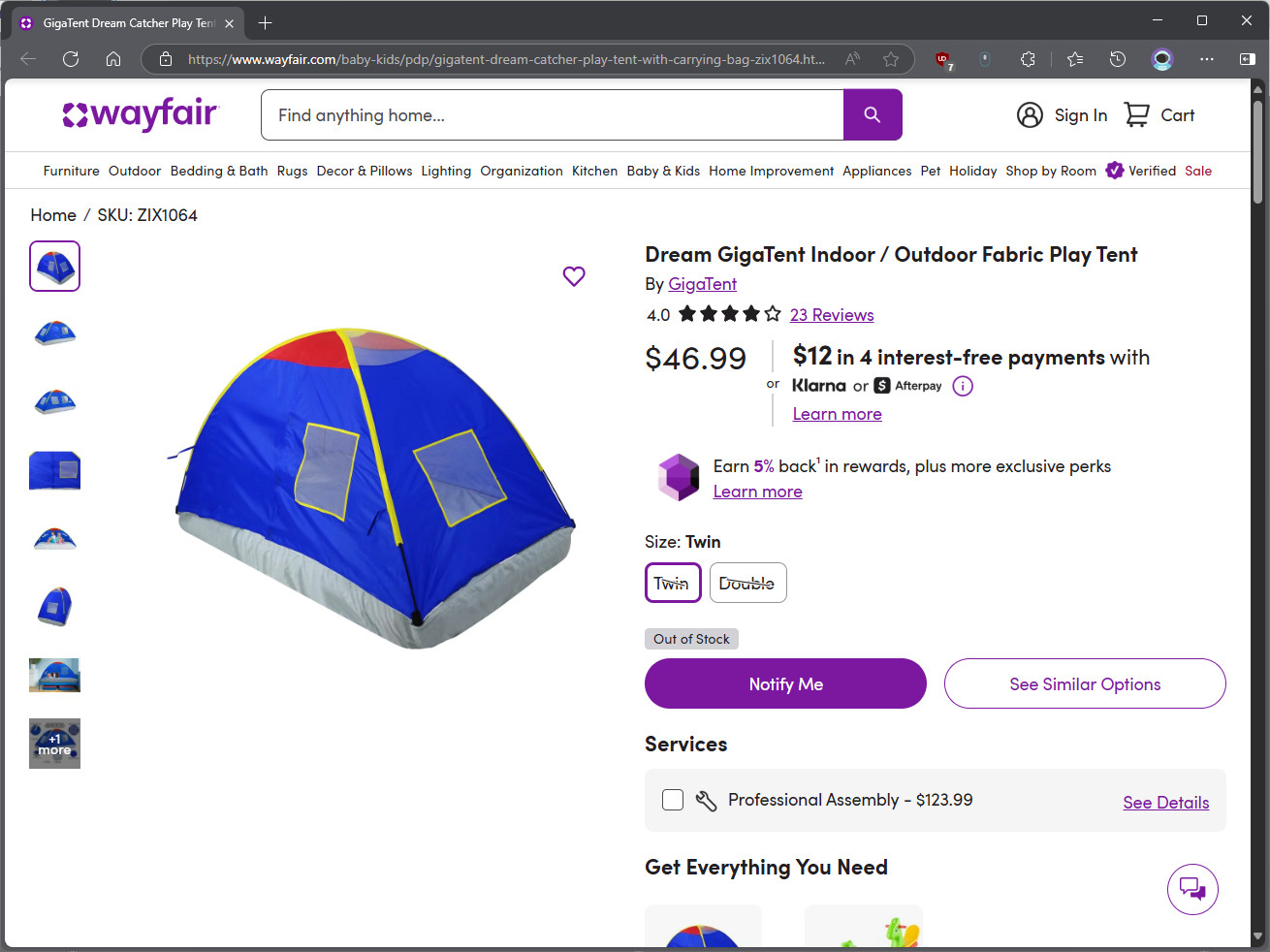
Task: Open the Furniture category menu
Action: (72, 171)
